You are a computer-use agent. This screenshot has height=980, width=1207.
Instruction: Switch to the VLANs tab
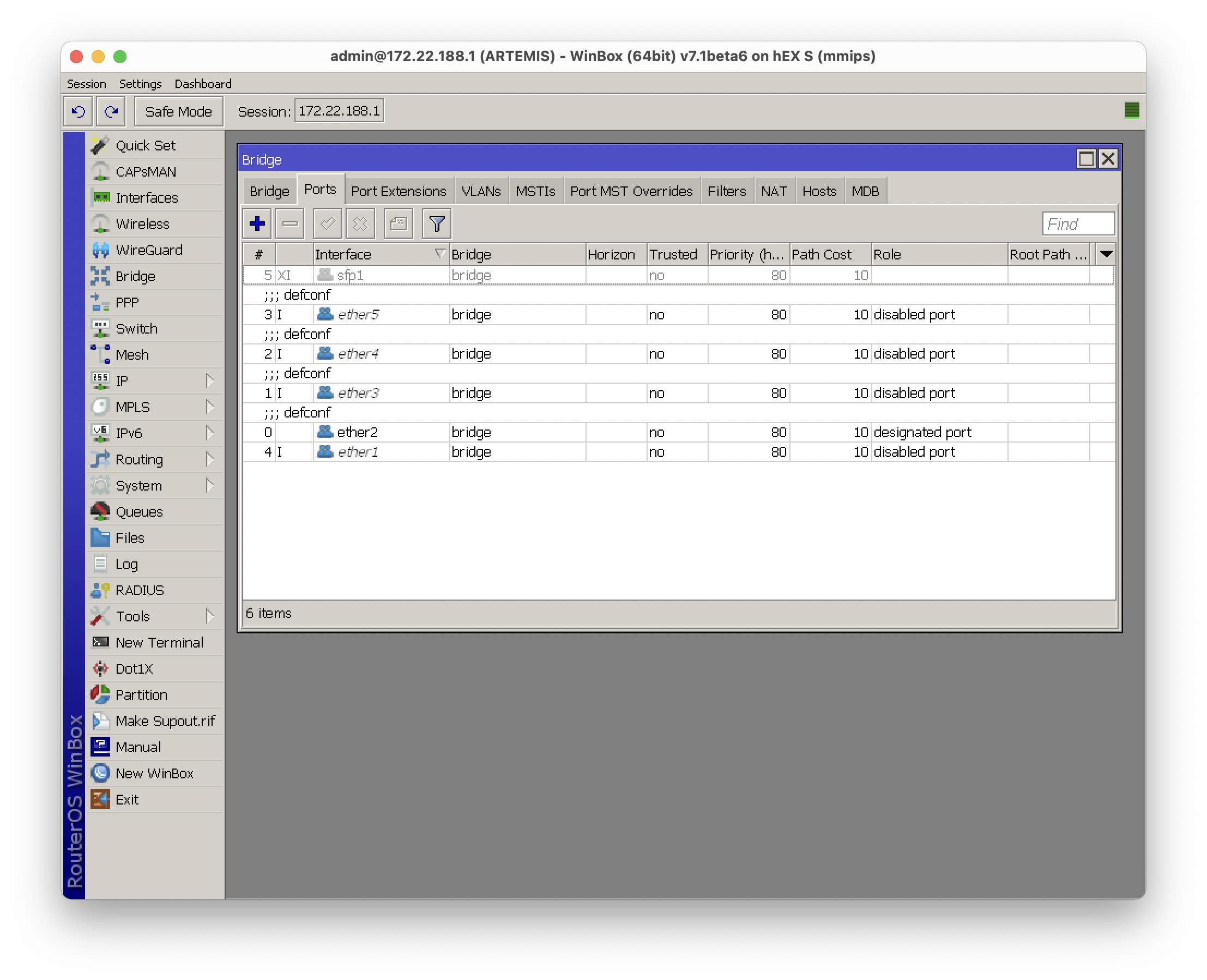coord(480,191)
